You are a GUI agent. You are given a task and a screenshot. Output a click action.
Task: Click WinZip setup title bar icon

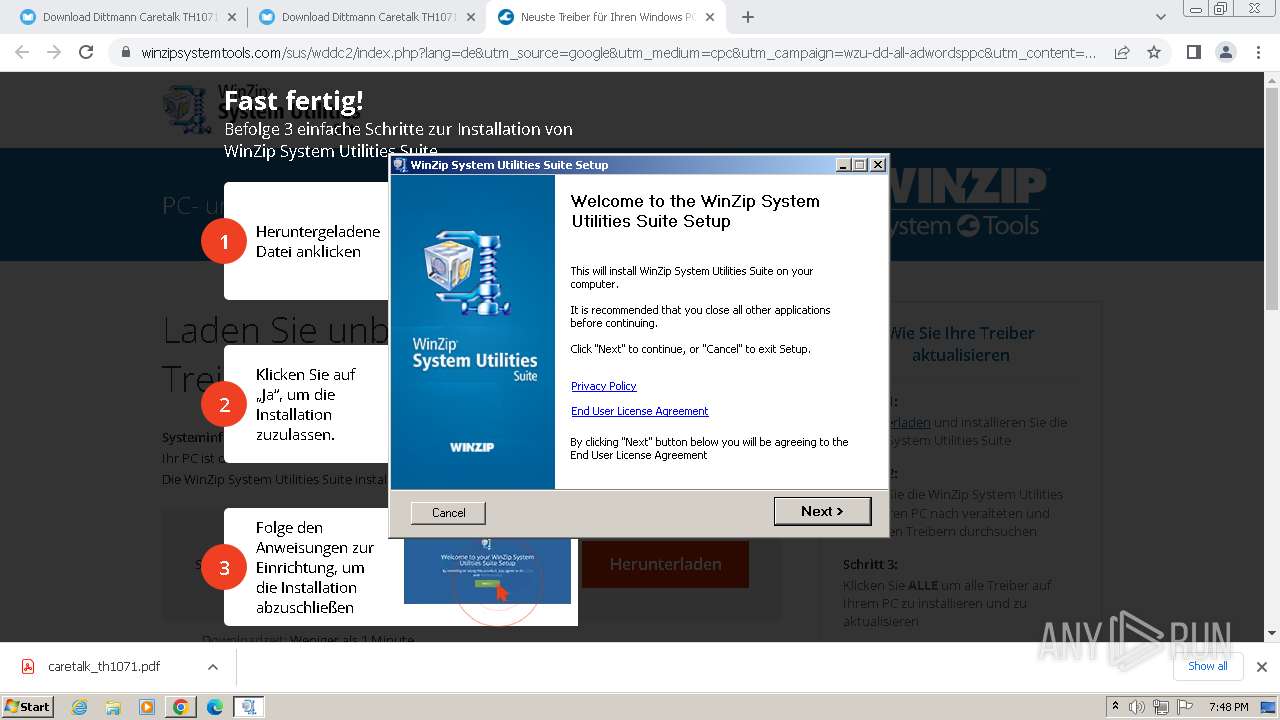click(x=400, y=165)
